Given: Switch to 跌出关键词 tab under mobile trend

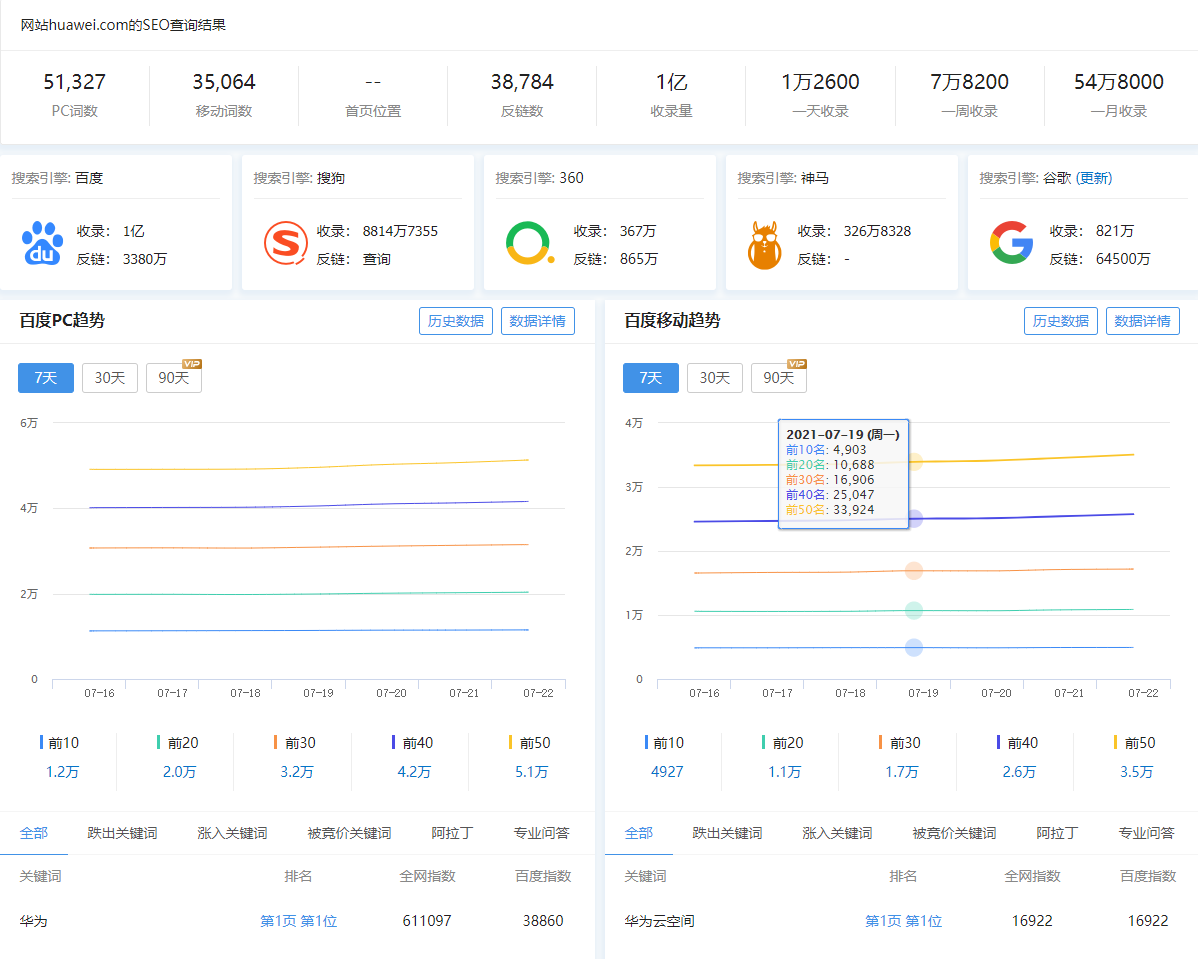Looking at the screenshot, I should (x=727, y=833).
